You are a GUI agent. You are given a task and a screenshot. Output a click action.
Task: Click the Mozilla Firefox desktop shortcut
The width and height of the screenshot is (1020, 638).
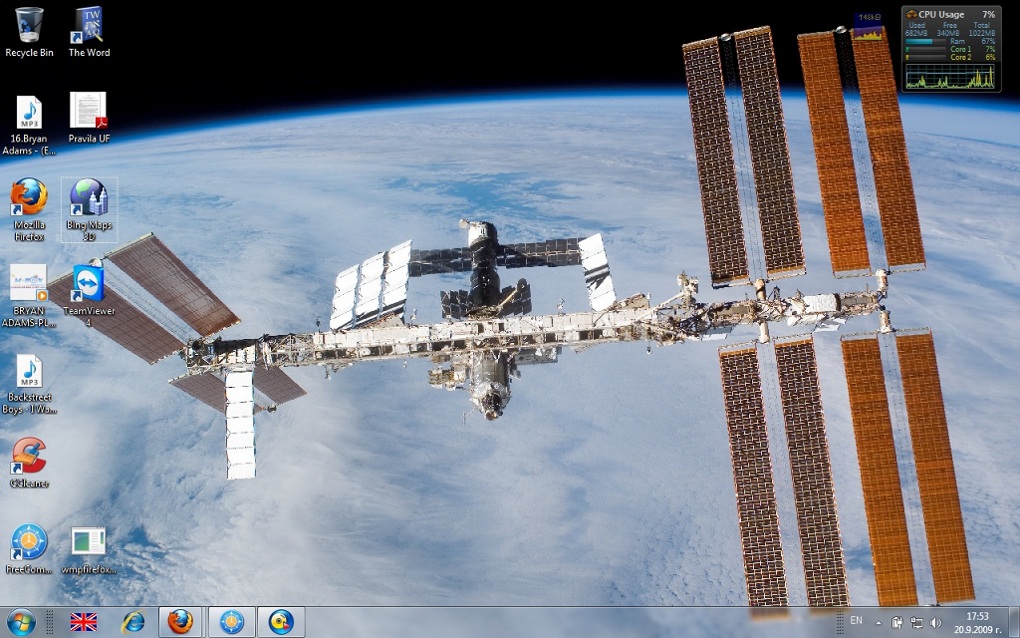(29, 198)
